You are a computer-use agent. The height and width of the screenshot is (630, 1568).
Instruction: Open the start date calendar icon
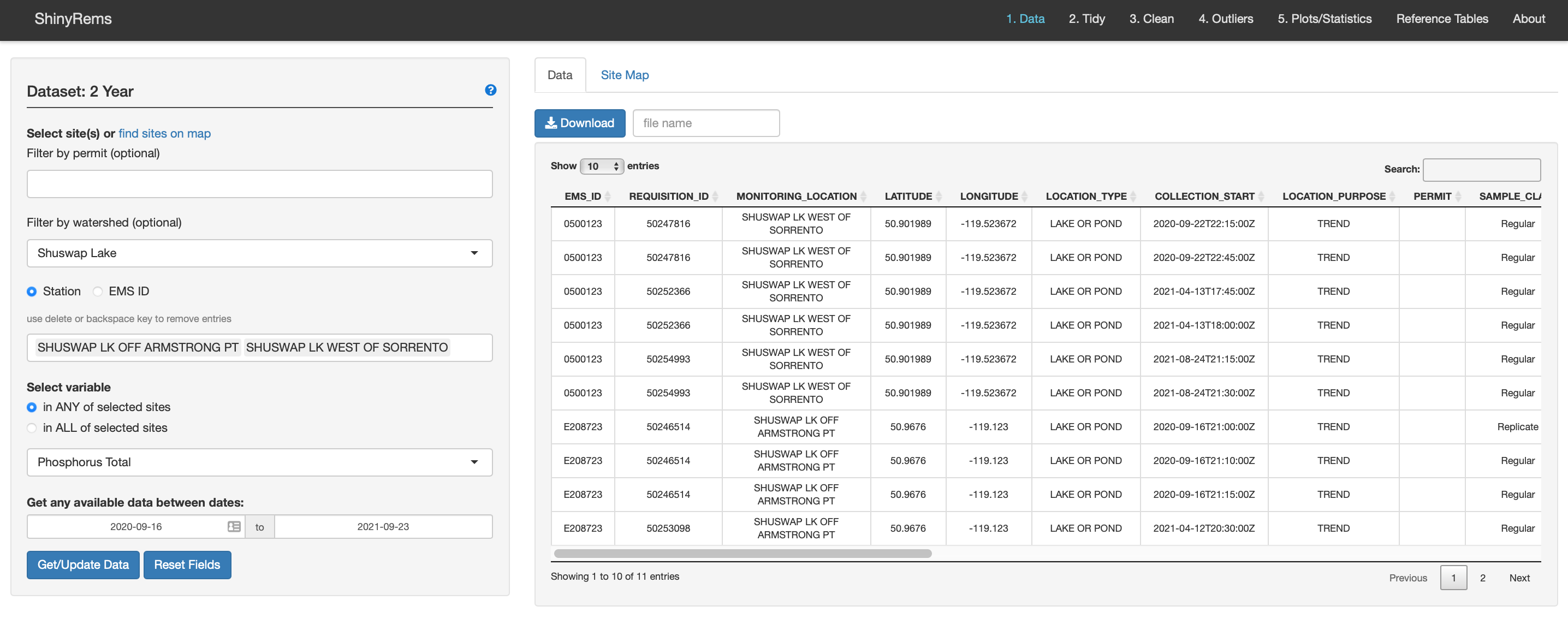(x=234, y=526)
